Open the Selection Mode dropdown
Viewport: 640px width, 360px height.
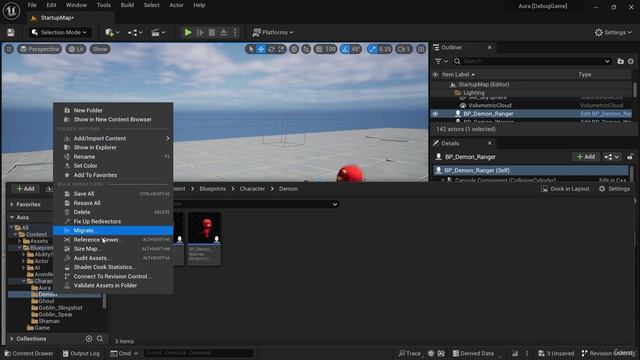pyautogui.click(x=60, y=32)
